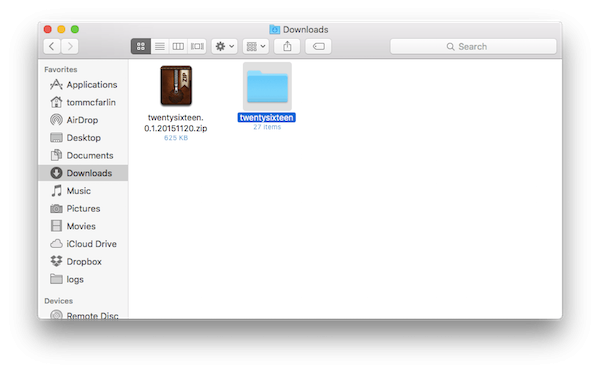This screenshot has width=600, height=373.
Task: Switch to list view
Action: coord(160,46)
